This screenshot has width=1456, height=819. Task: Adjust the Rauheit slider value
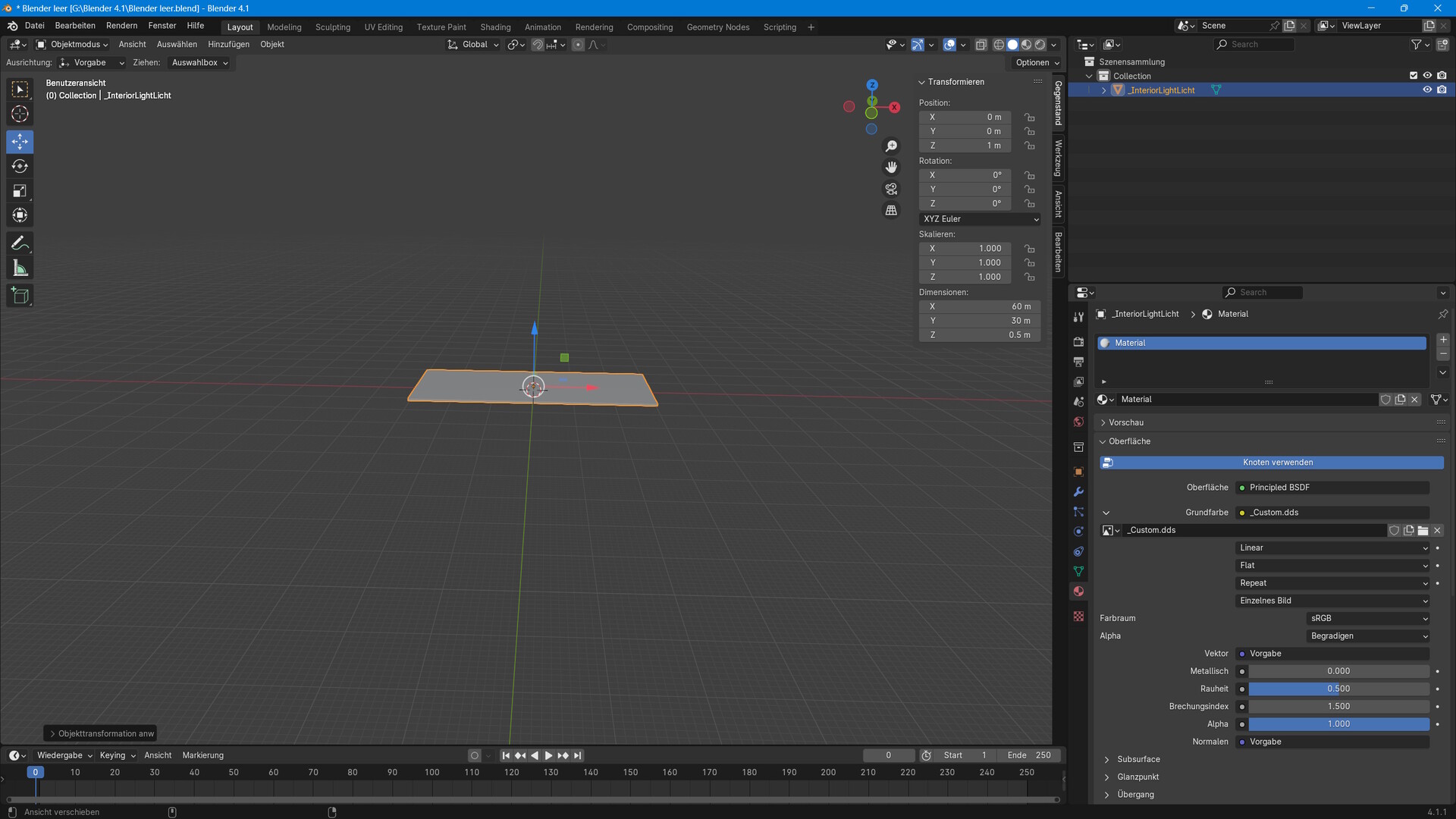click(x=1338, y=689)
